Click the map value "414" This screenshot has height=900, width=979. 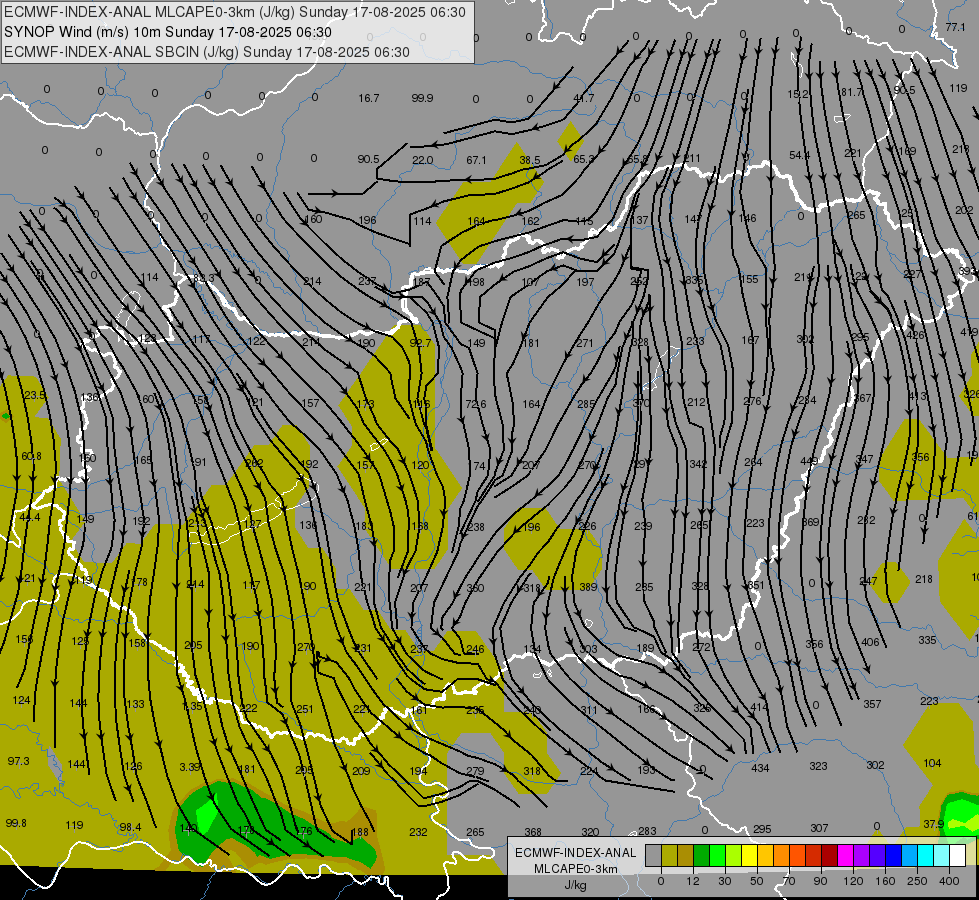tap(759, 707)
